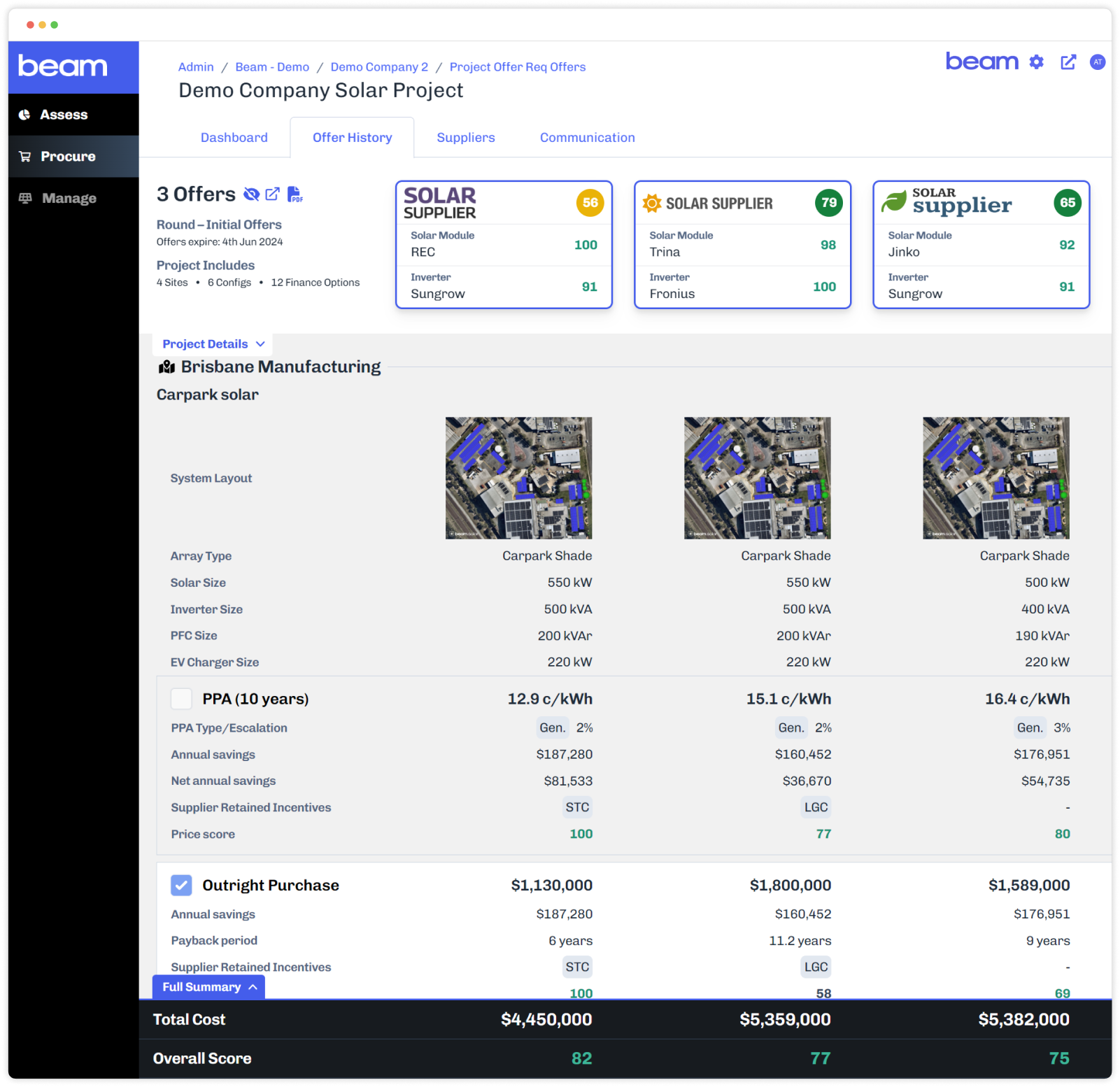Select the Solar Supplier card with score 65
Screen dimensions: 1120x1087
click(981, 244)
